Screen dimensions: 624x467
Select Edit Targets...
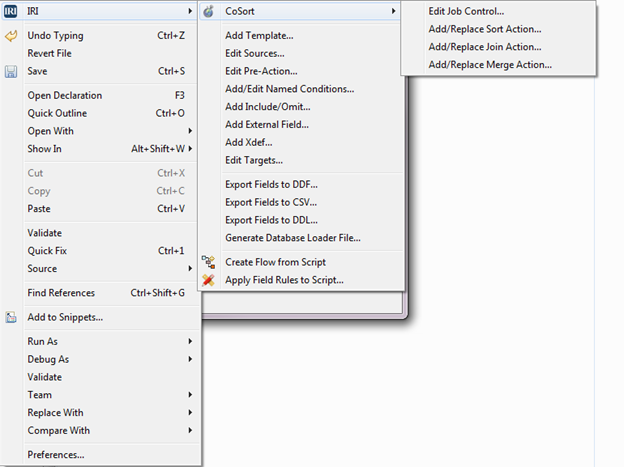point(302,160)
